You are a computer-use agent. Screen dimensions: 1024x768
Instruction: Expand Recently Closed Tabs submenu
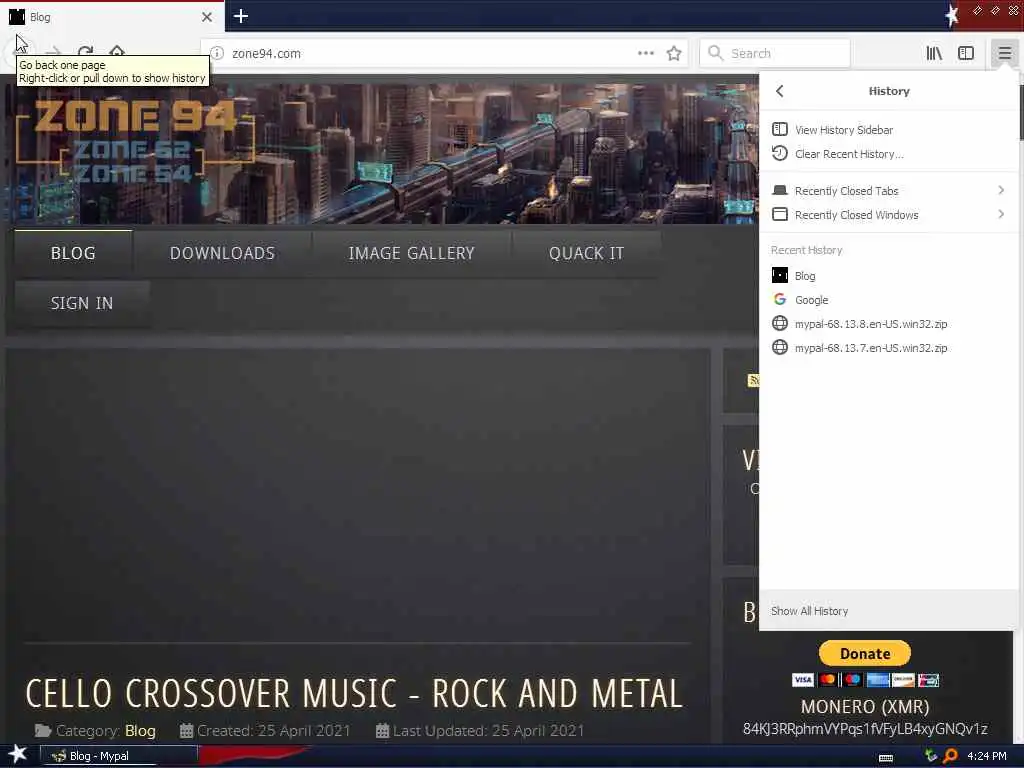coord(888,190)
